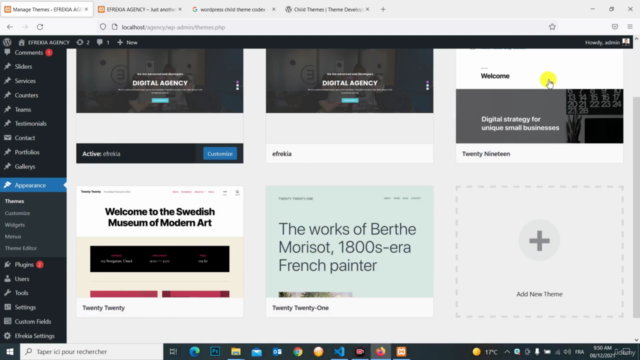This screenshot has height=360, width=640.
Task: Open Firefox hamburger menu
Action: [x=630, y=27]
